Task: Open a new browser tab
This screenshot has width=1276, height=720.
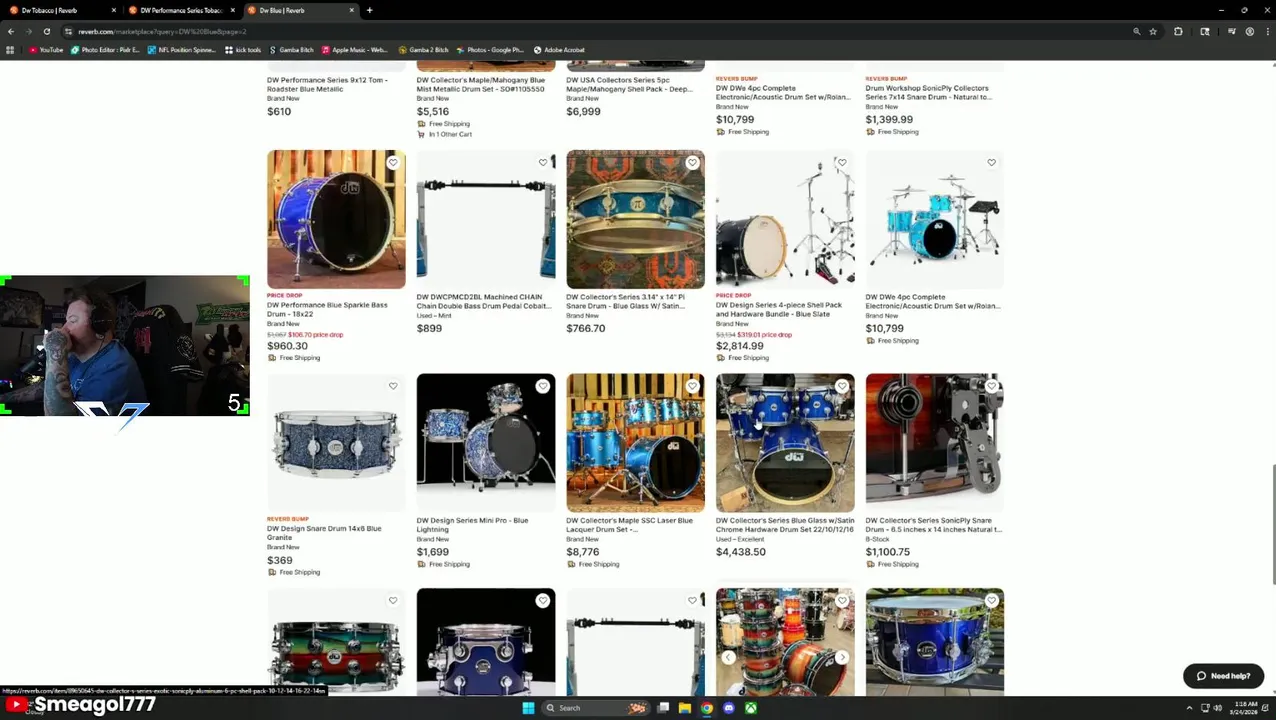Action: [x=369, y=10]
